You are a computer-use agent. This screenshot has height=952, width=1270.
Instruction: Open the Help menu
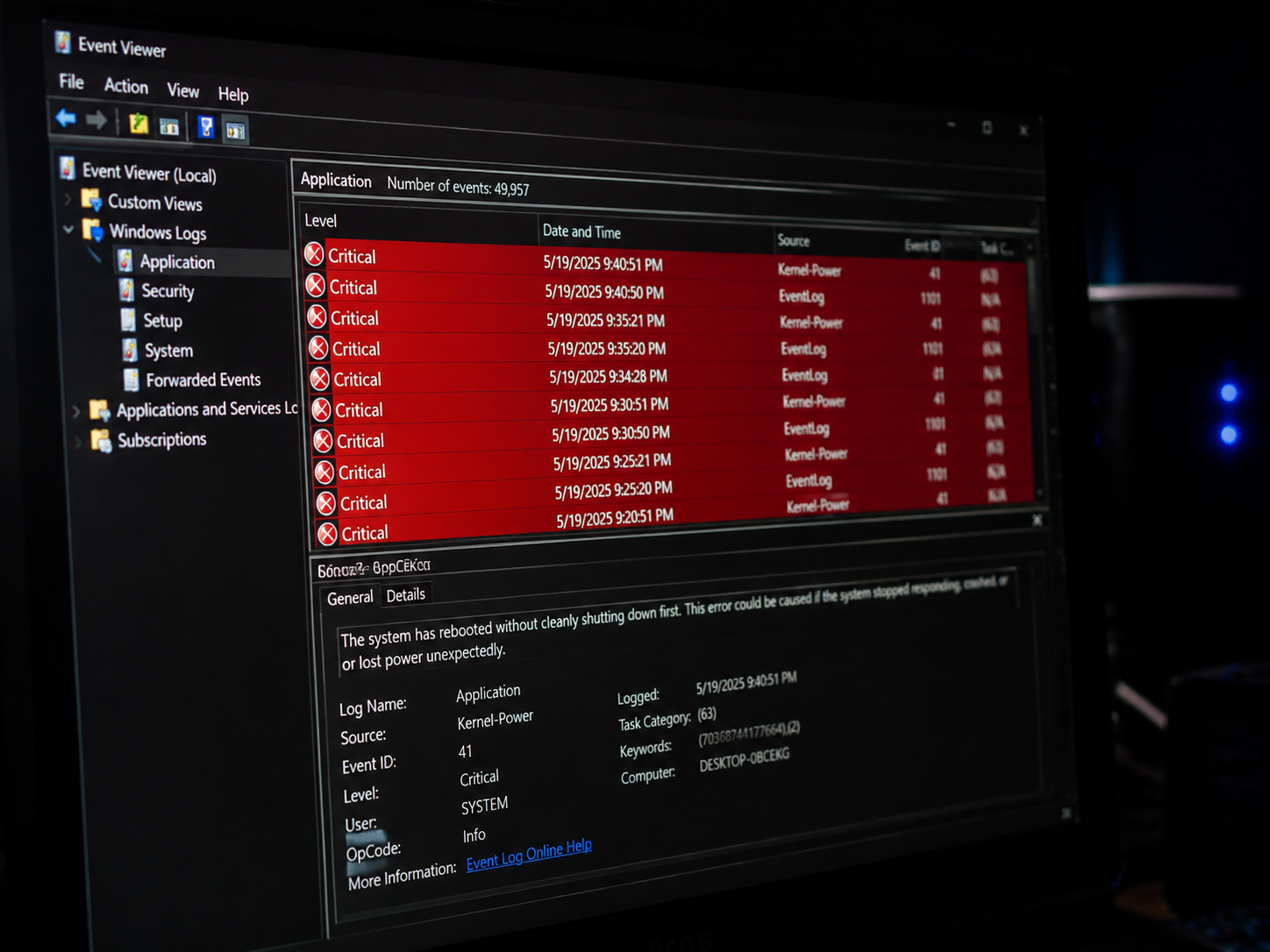(233, 94)
